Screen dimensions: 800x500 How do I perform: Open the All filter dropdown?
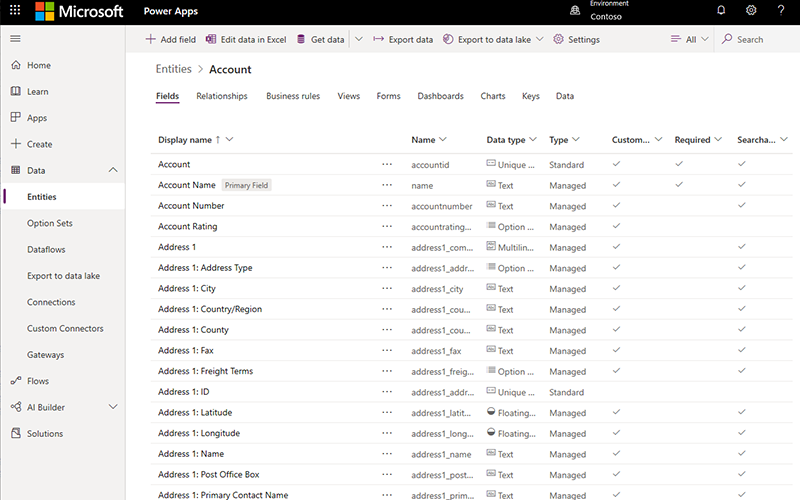[689, 39]
